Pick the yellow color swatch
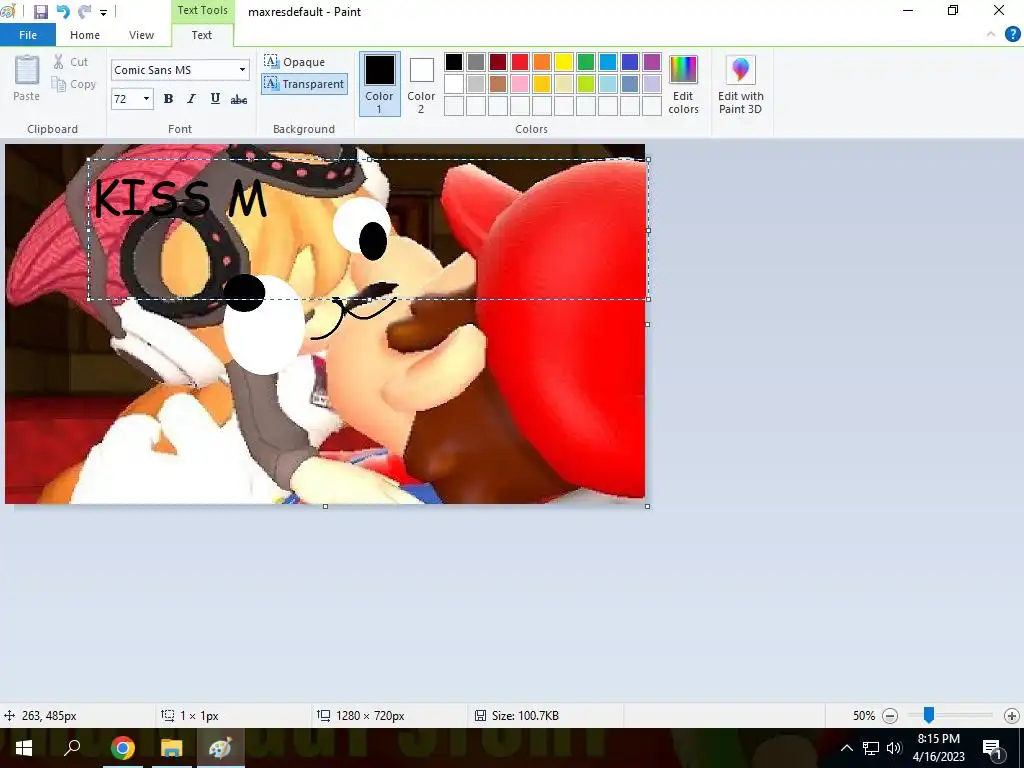 [564, 62]
